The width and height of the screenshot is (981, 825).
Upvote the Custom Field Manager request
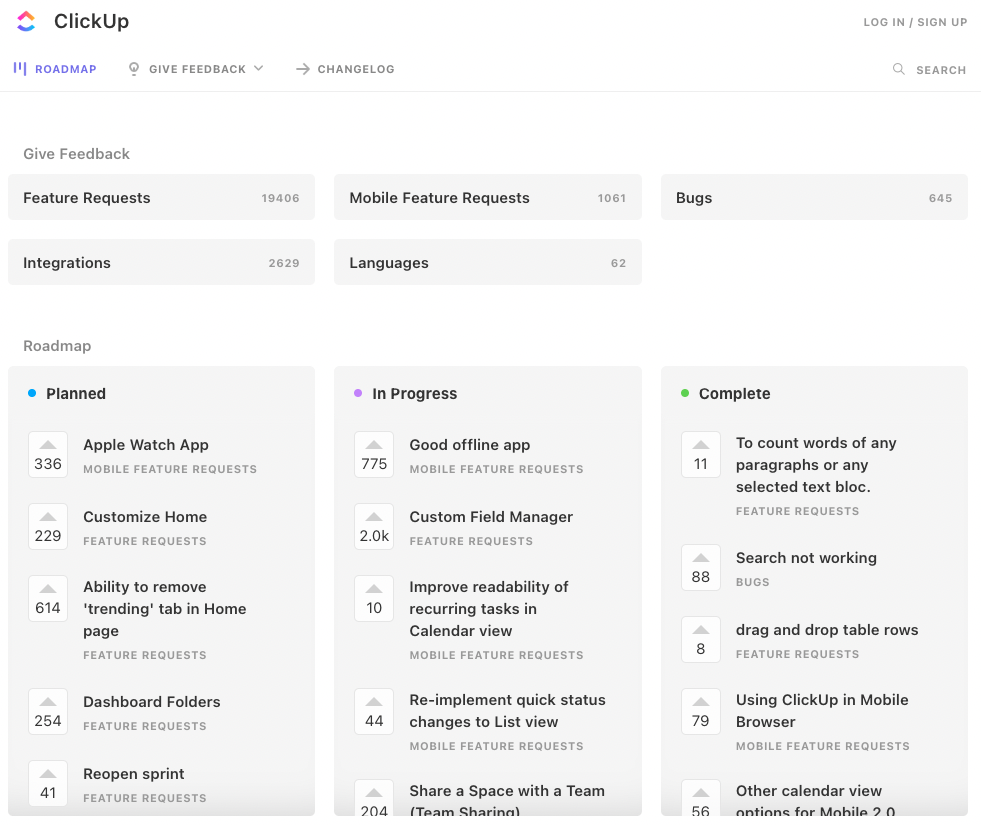pyautogui.click(x=374, y=527)
